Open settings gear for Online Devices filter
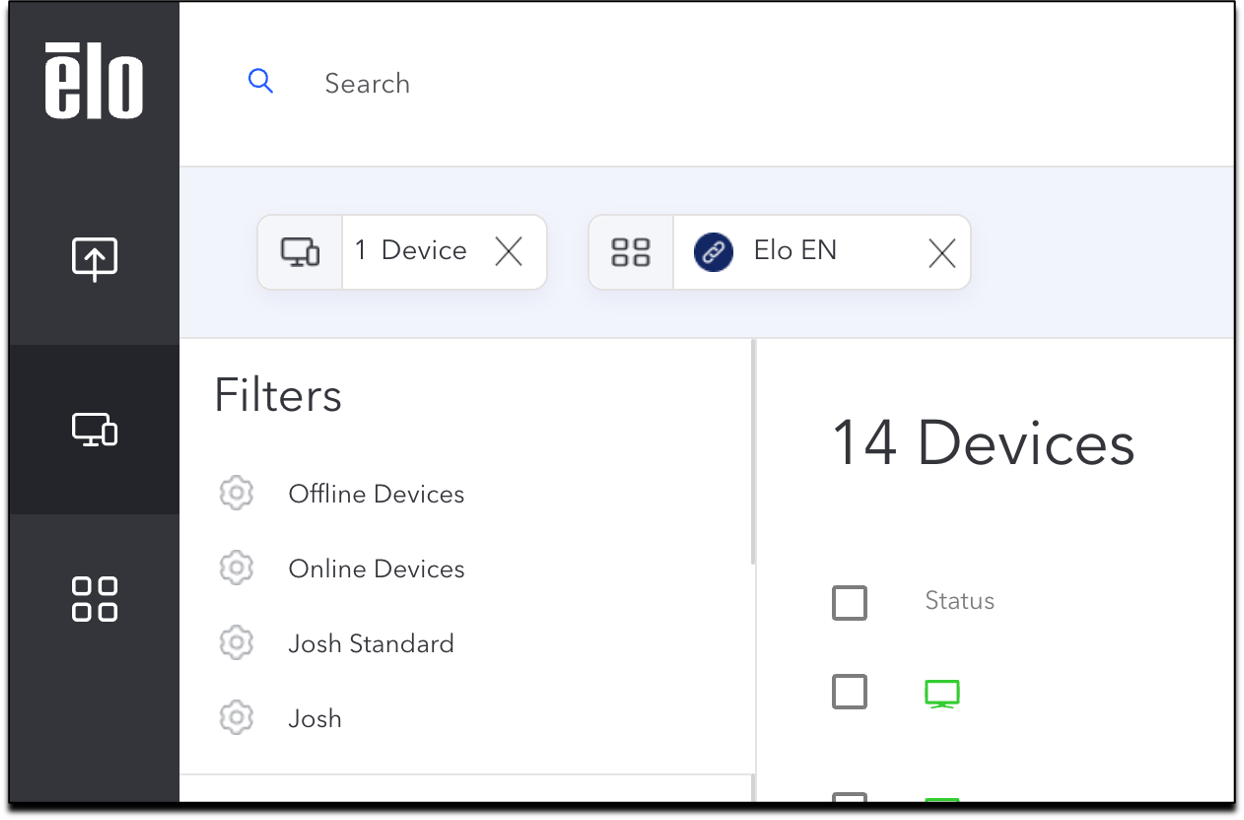This screenshot has height=820, width=1244. pos(236,568)
